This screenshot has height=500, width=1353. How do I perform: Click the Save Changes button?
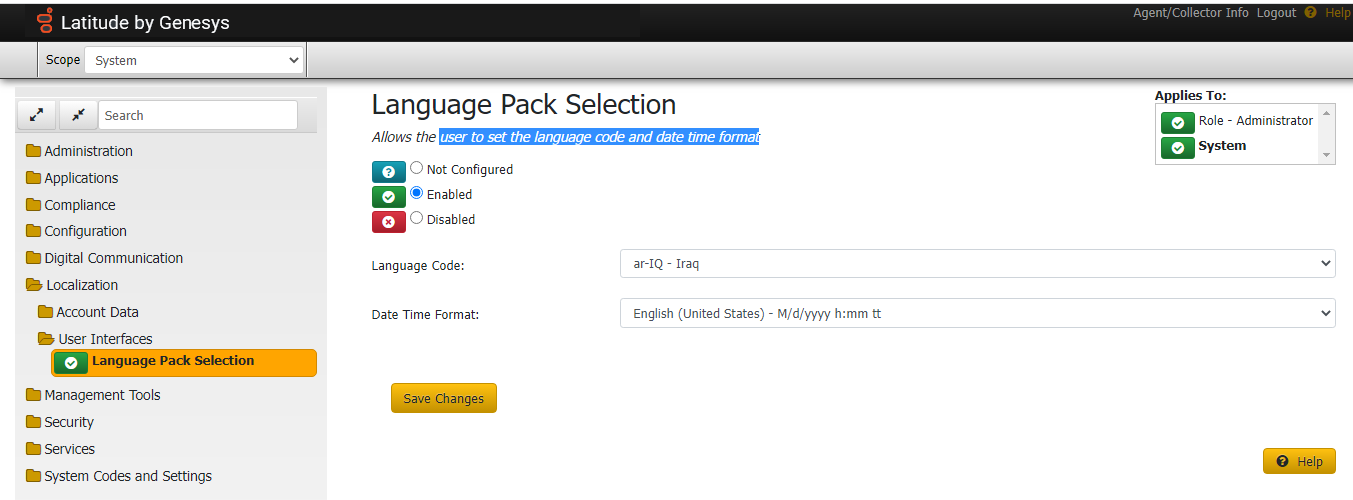pos(443,398)
